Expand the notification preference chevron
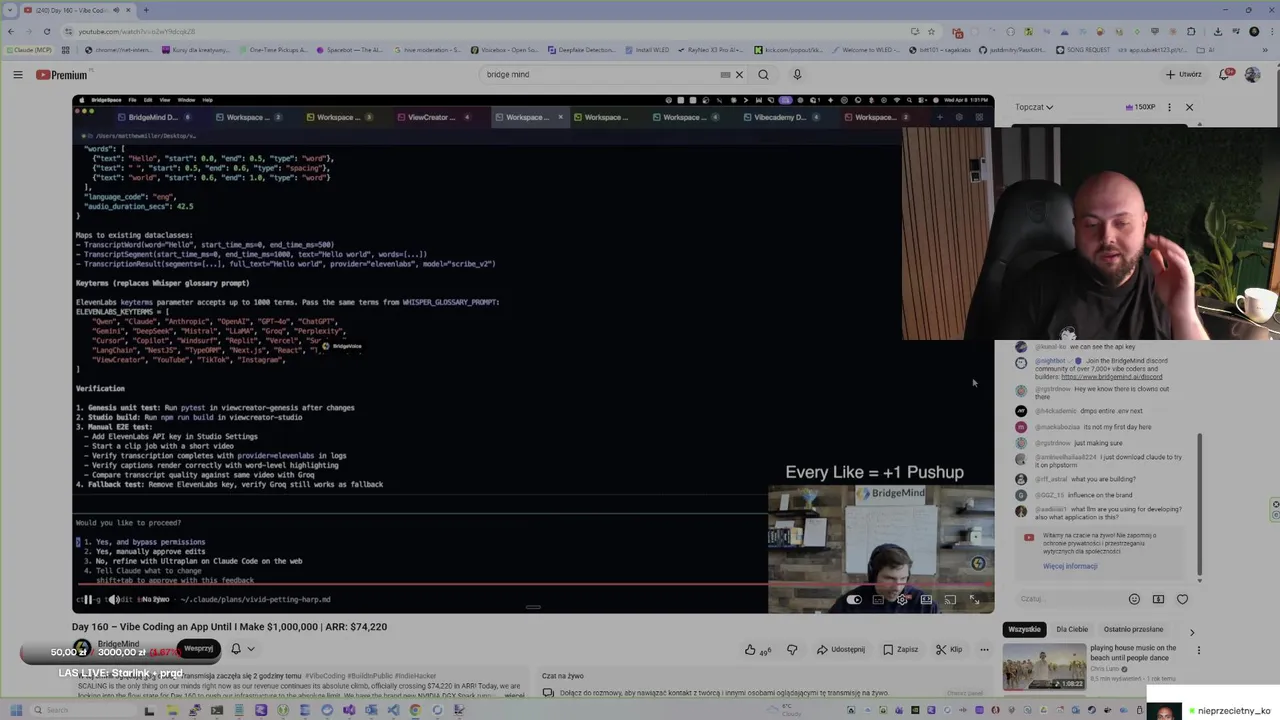The height and width of the screenshot is (720, 1280). 251,649
